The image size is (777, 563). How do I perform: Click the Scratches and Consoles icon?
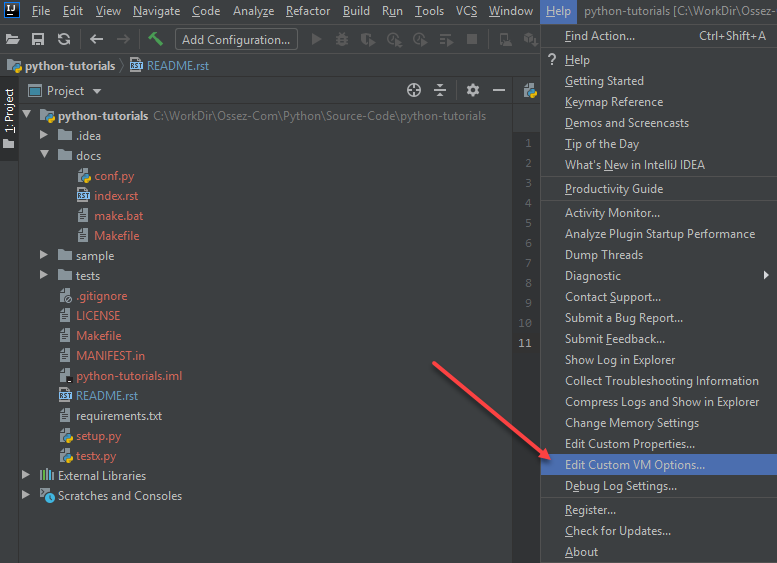click(47, 495)
